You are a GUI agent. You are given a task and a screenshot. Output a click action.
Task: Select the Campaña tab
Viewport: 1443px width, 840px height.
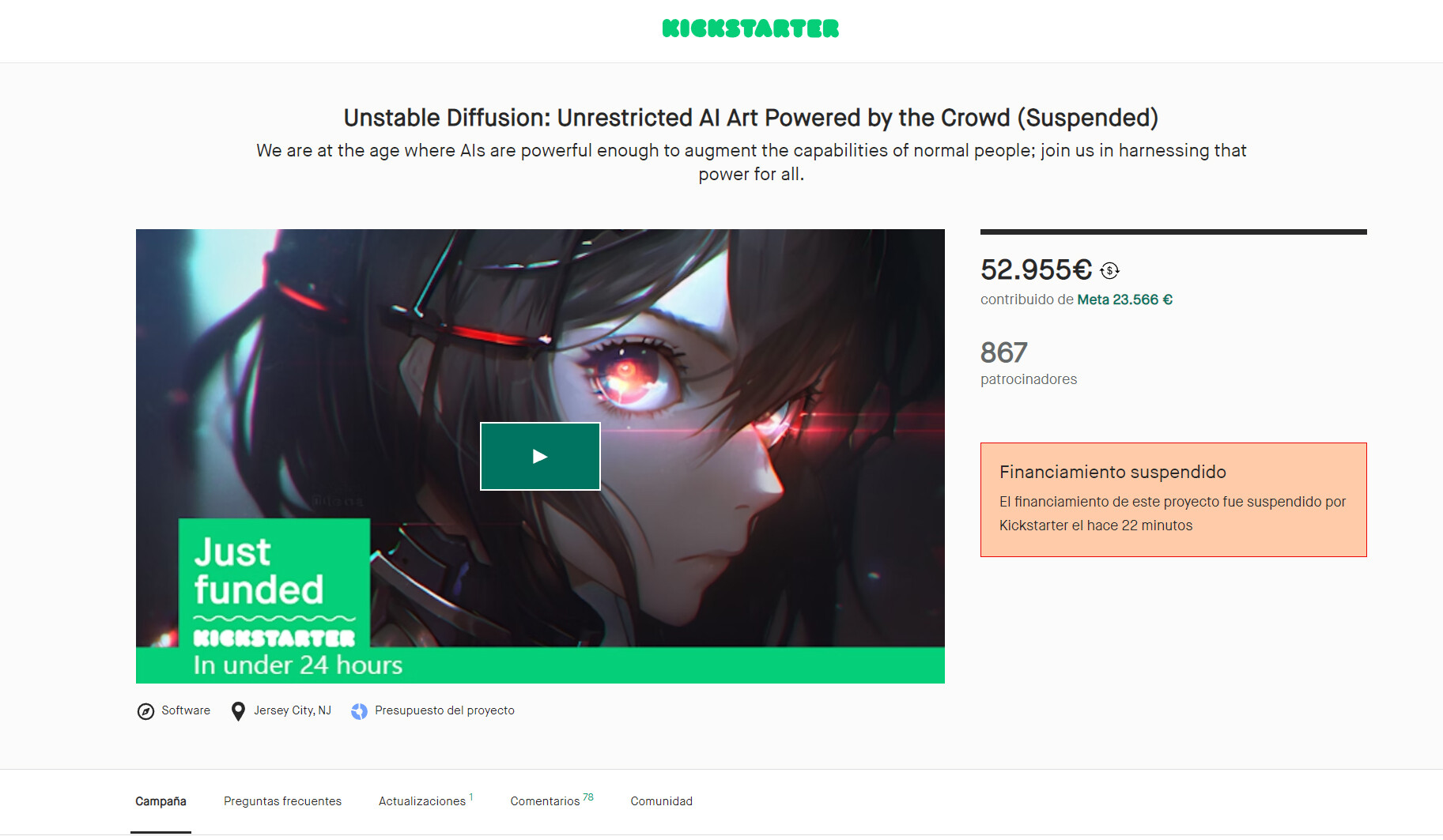(x=161, y=801)
